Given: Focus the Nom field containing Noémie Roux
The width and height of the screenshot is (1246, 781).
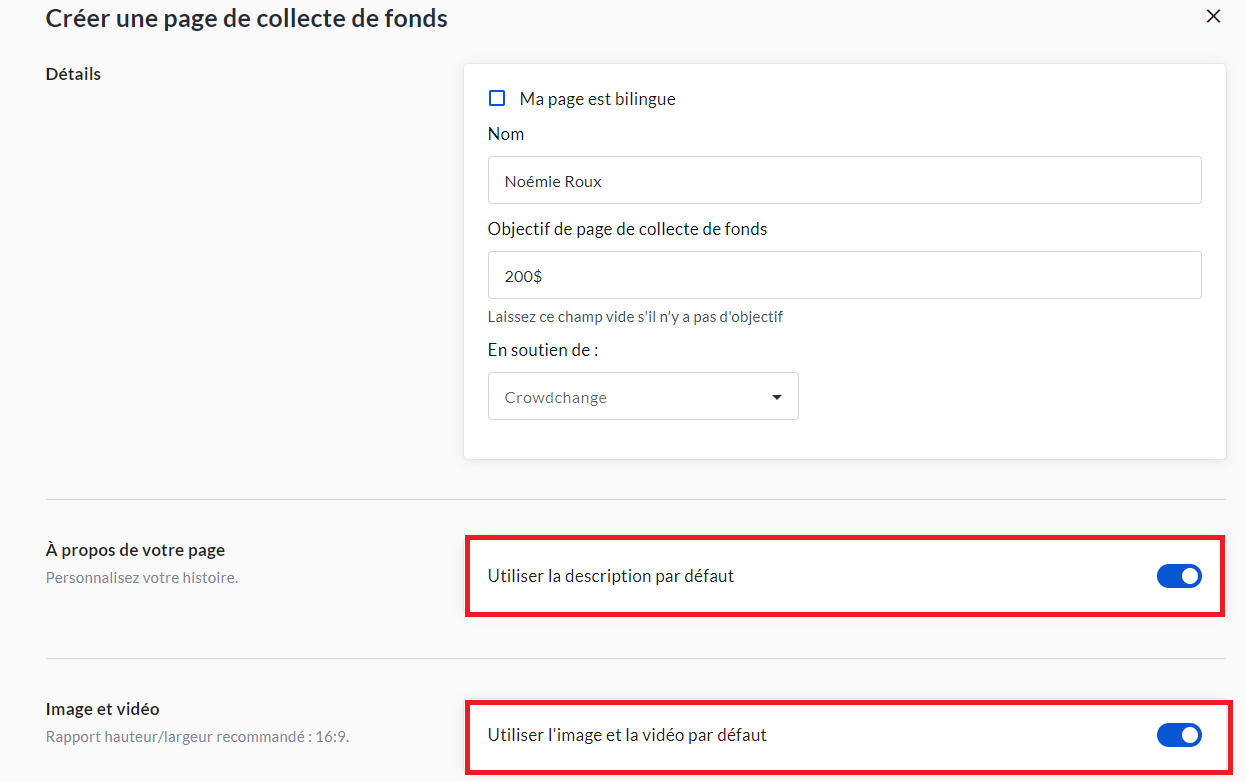Looking at the screenshot, I should pyautogui.click(x=844, y=181).
